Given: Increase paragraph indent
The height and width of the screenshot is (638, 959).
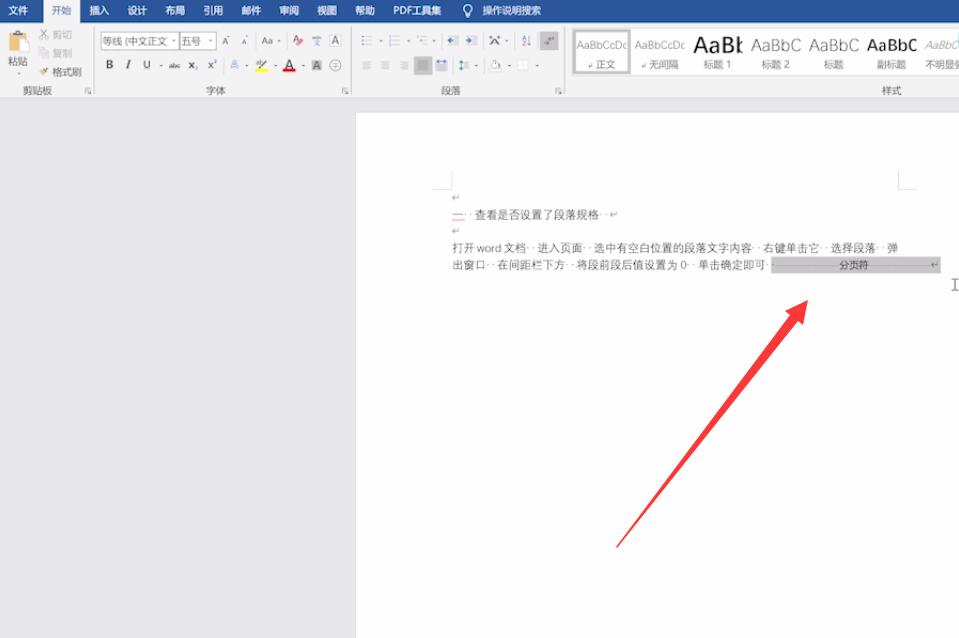Looking at the screenshot, I should coord(471,41).
